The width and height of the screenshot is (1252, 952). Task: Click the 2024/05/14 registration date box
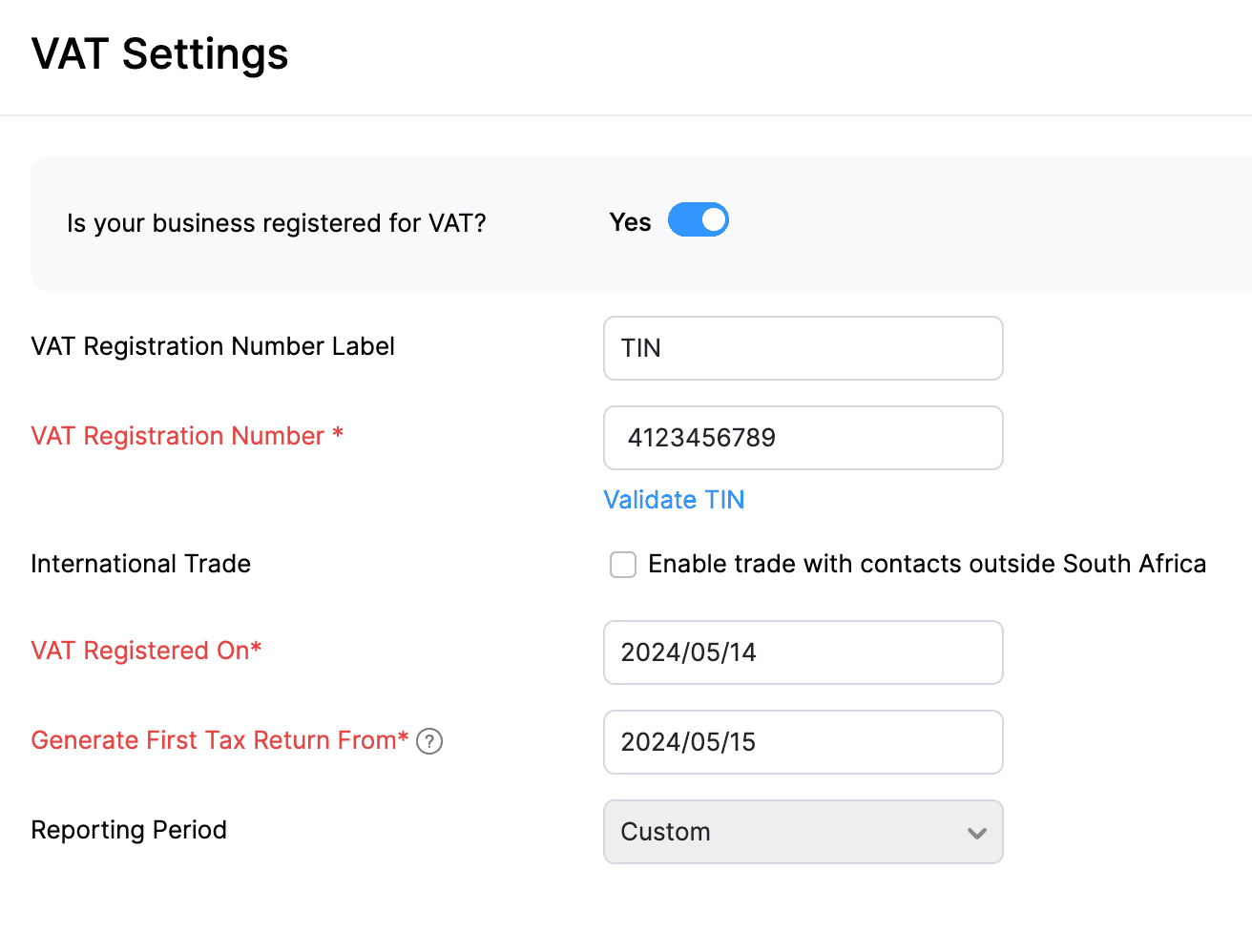(x=803, y=652)
